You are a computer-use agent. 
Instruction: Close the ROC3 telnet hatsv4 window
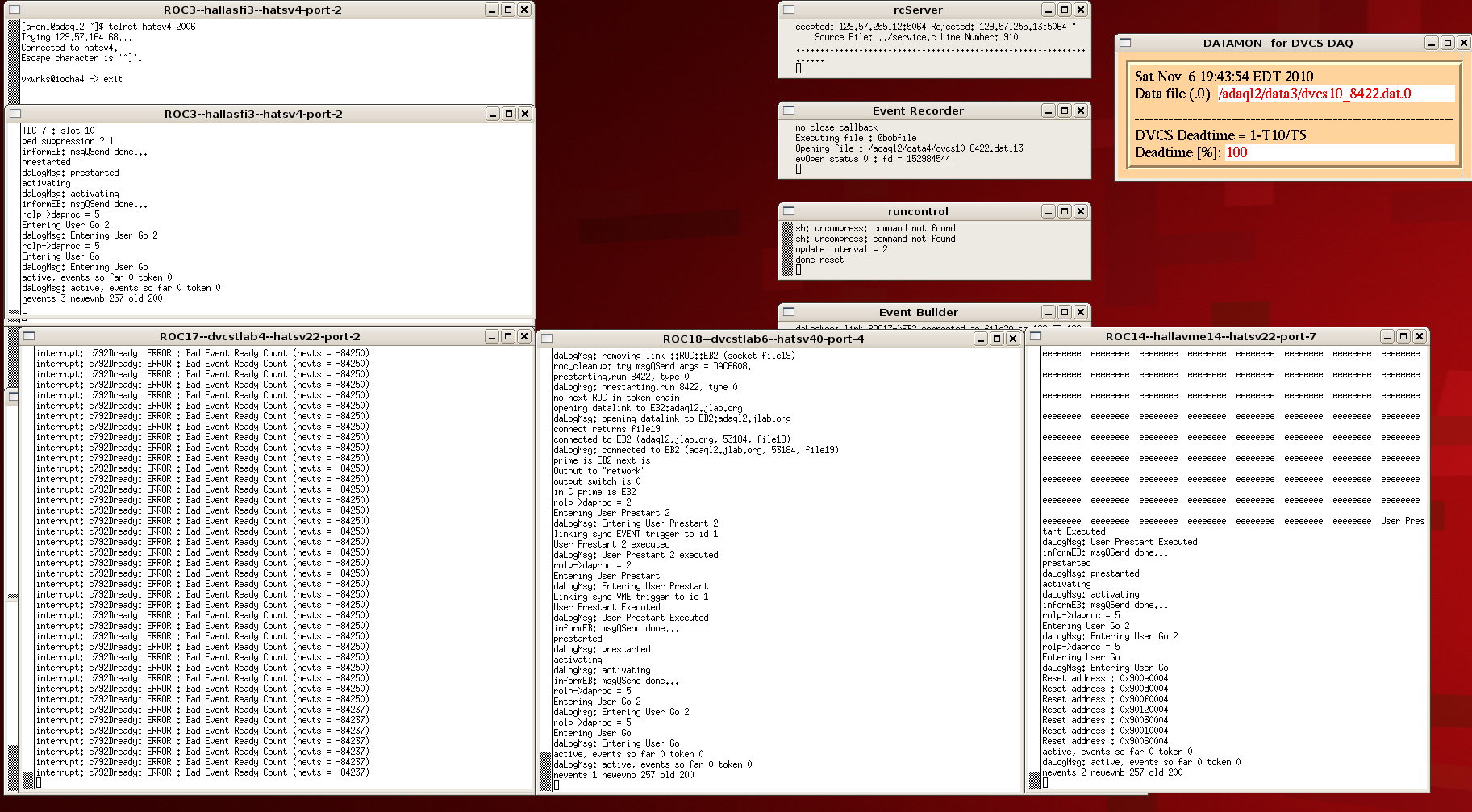click(524, 10)
